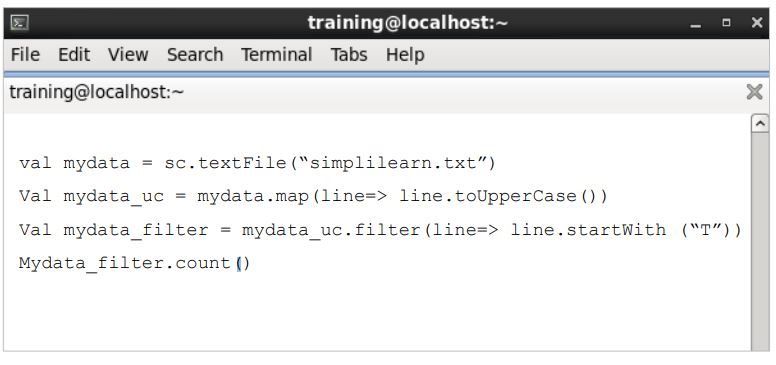Open the Help menu

(405, 54)
